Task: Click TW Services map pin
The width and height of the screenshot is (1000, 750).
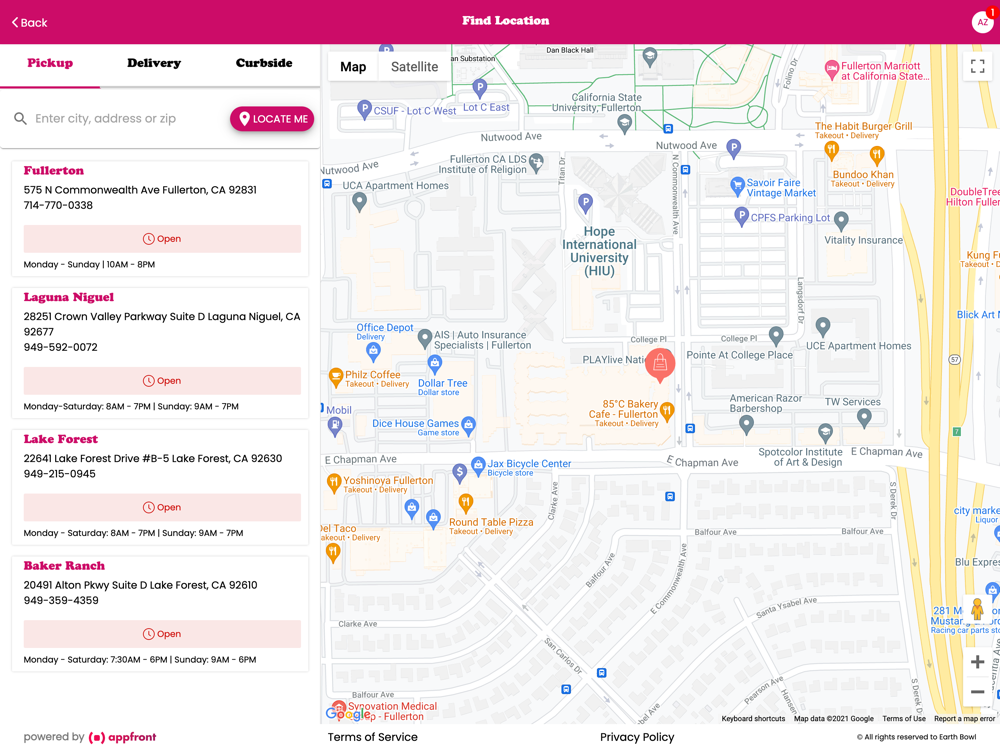Action: point(864,418)
